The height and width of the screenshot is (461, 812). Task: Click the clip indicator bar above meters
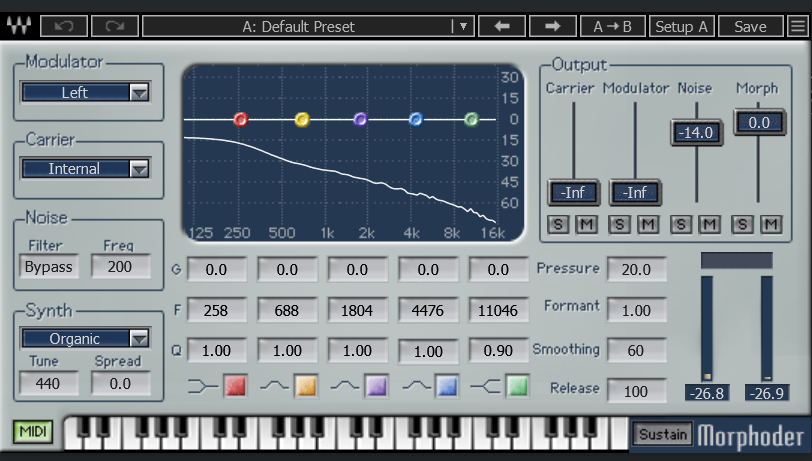click(737, 261)
